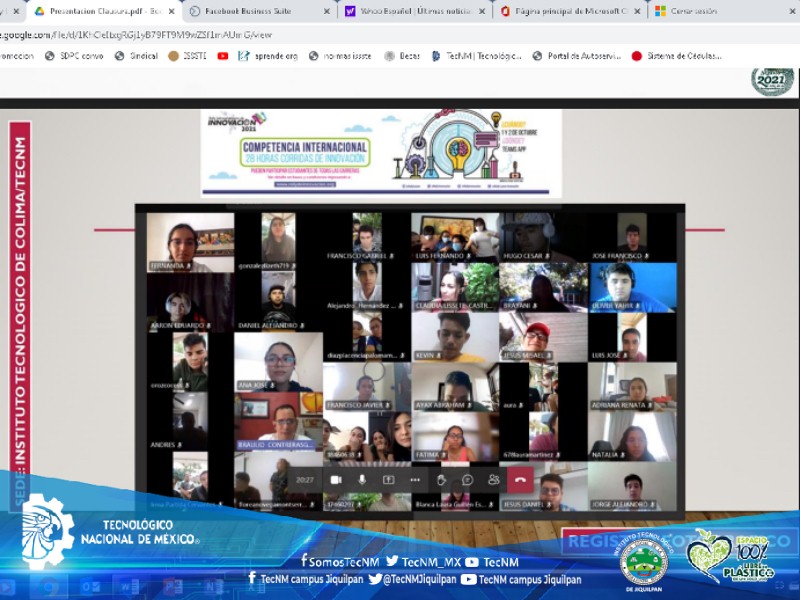This screenshot has width=800, height=600.
Task: Select the DANIEL ALEJANDRO video tile
Action: [278, 300]
